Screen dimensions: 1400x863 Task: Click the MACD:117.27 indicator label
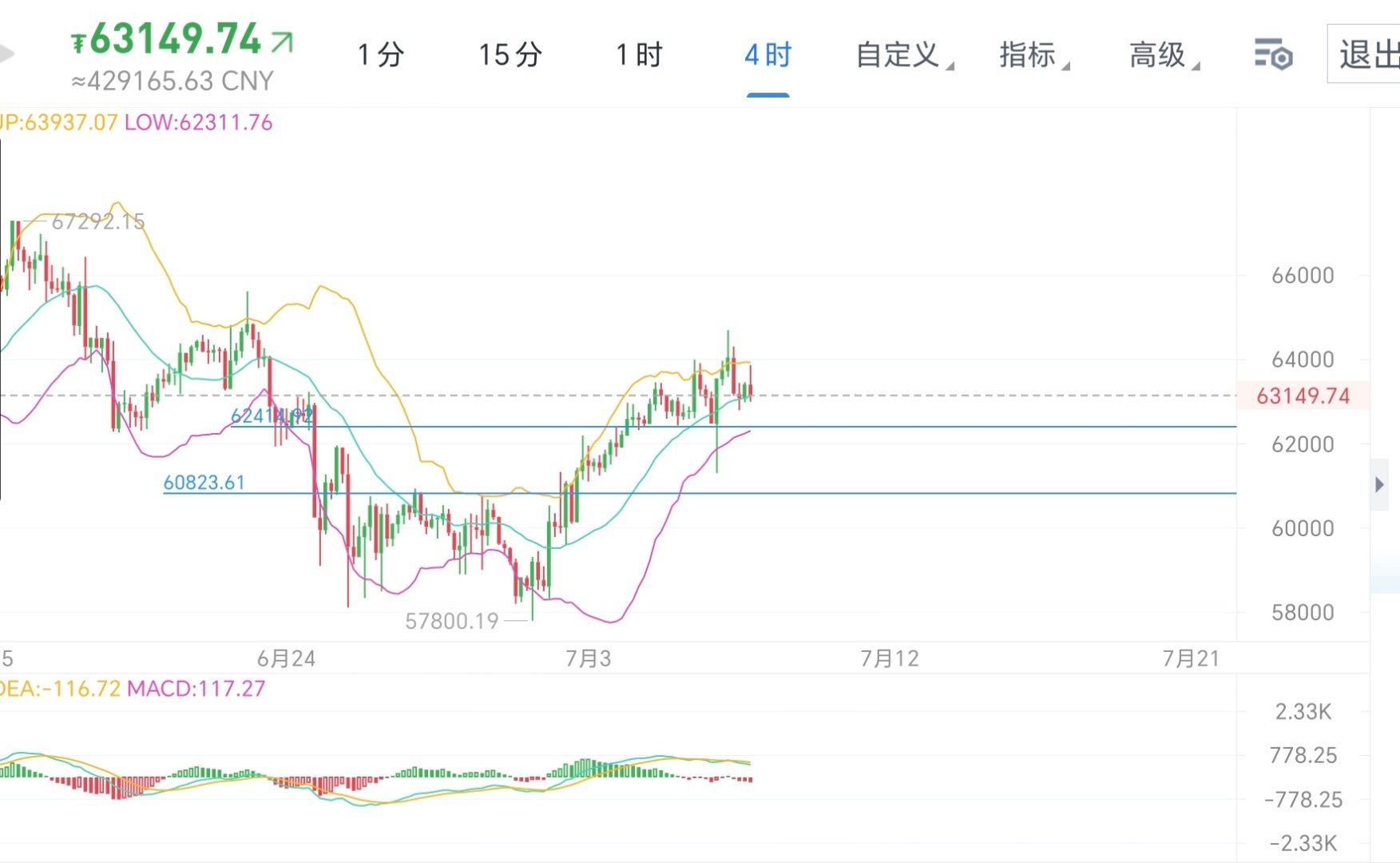(196, 688)
